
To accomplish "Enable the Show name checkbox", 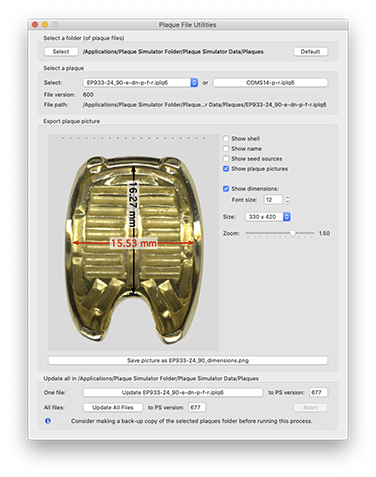I will (x=226, y=148).
